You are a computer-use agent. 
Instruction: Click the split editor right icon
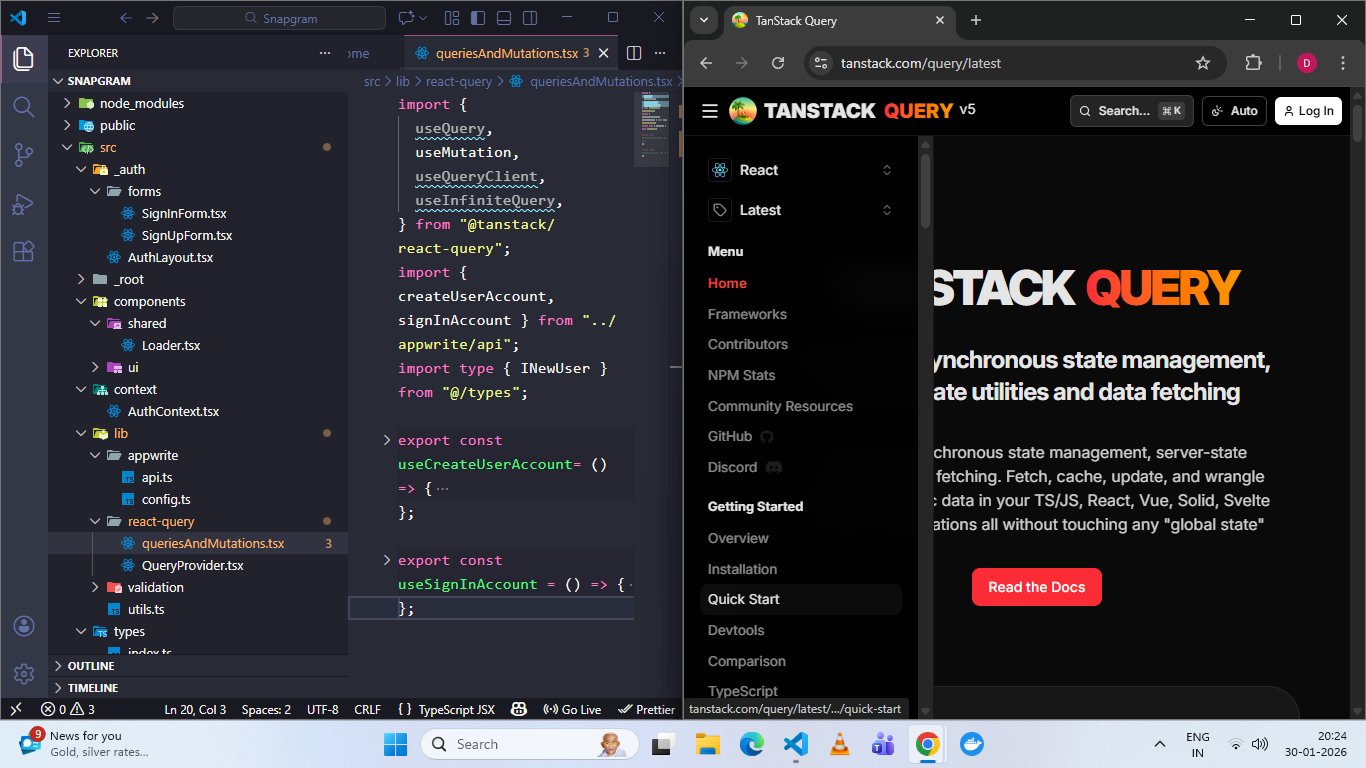coord(634,53)
